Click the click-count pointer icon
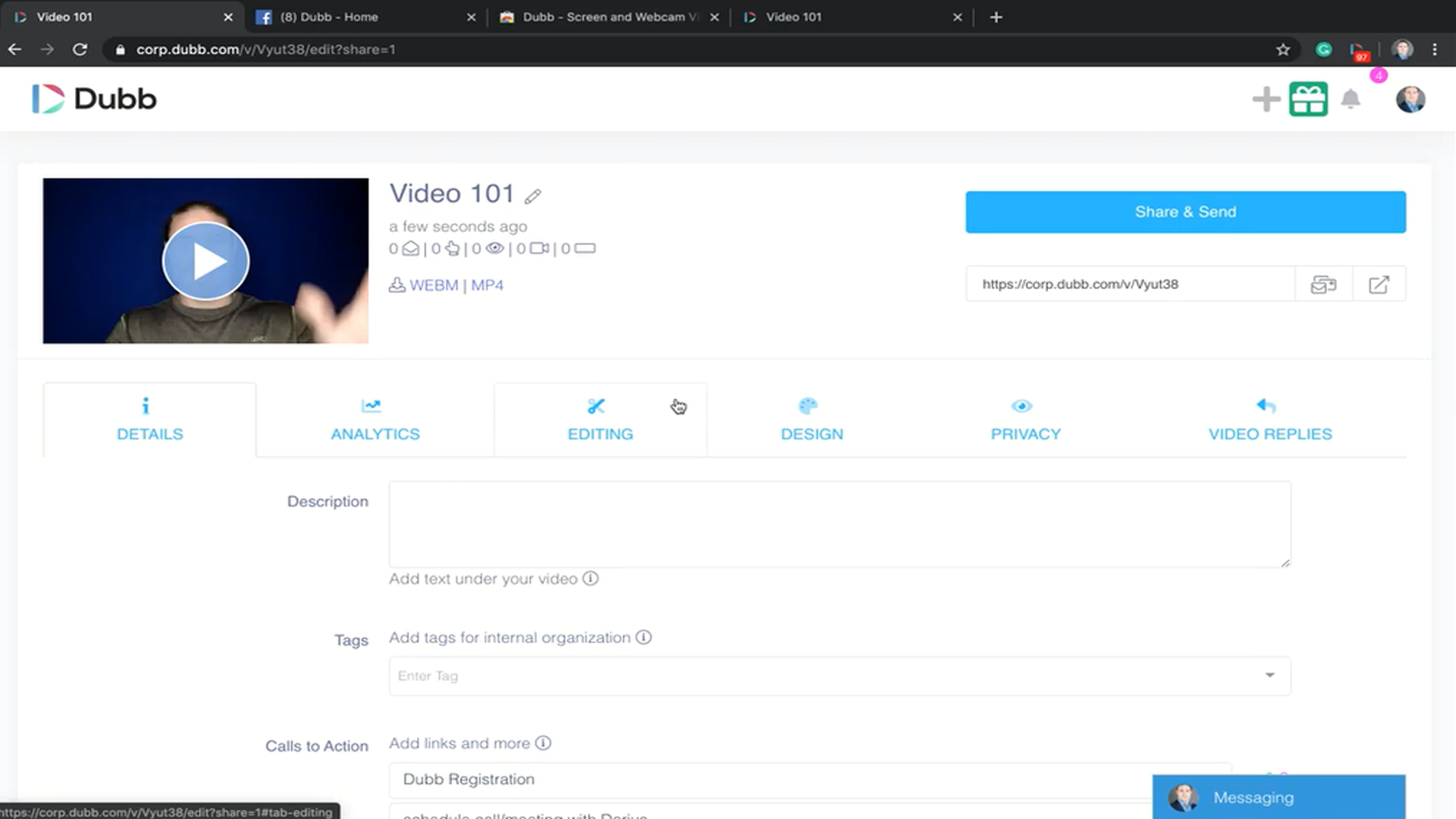The image size is (1456, 819). click(452, 249)
